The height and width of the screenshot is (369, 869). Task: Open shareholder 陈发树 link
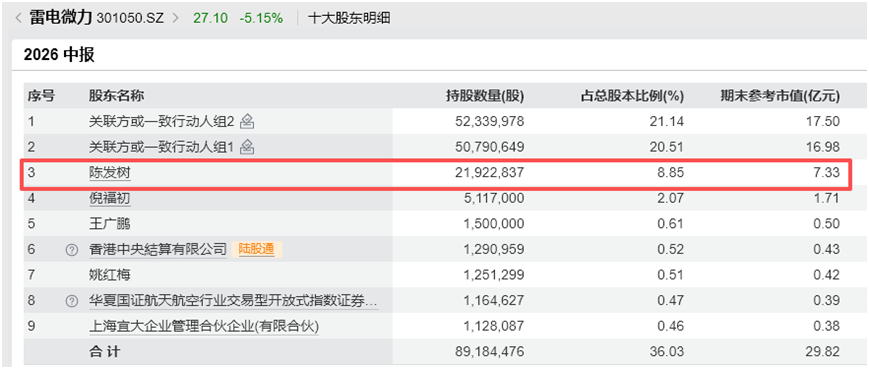coord(110,173)
